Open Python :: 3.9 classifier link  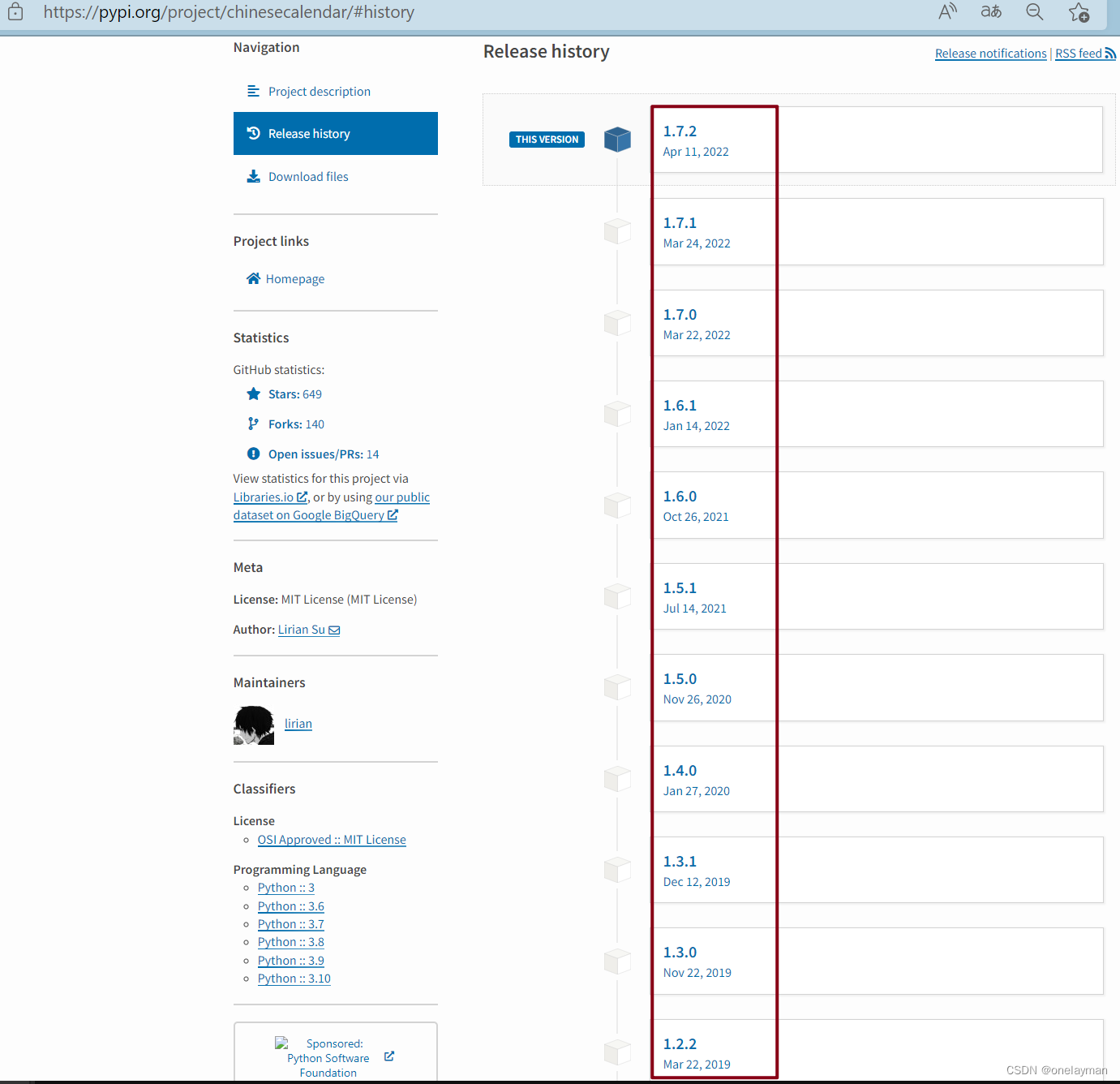(x=291, y=961)
